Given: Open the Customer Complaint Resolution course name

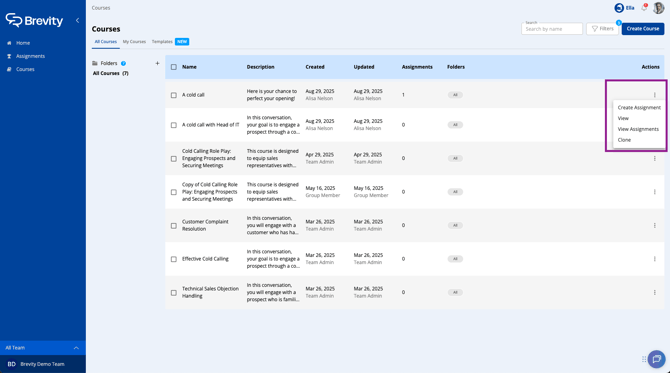Looking at the screenshot, I should tap(205, 225).
